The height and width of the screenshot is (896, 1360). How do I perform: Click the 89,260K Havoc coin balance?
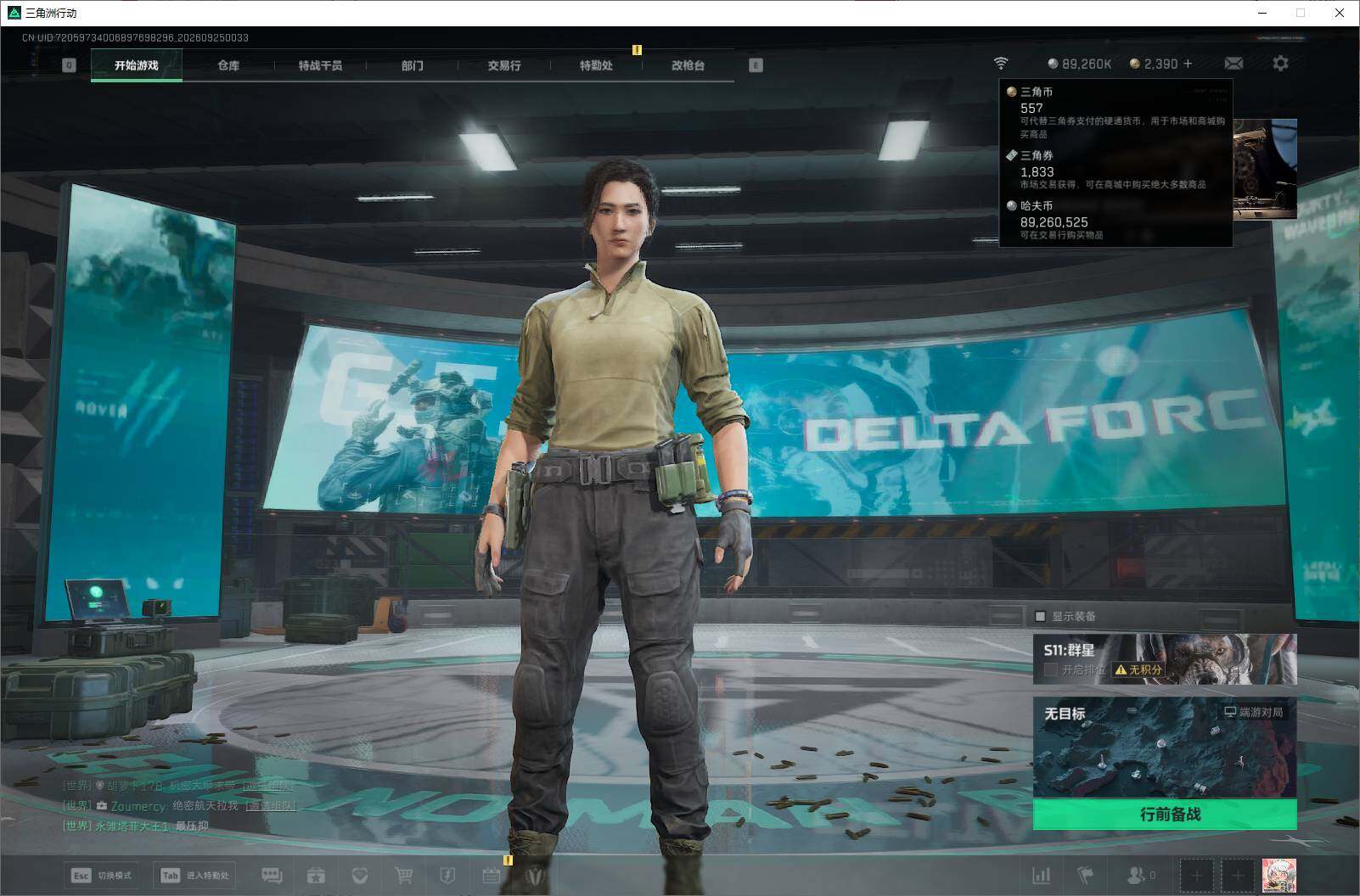point(1079,64)
